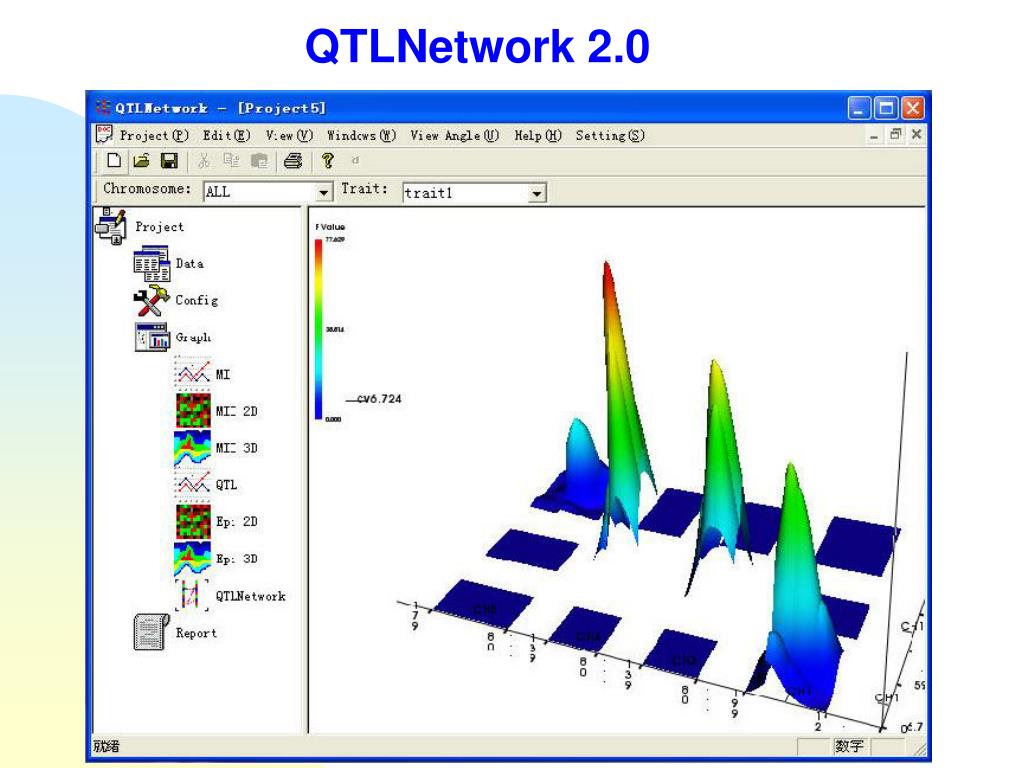
Task: Select the Report tree label
Action: click(196, 632)
